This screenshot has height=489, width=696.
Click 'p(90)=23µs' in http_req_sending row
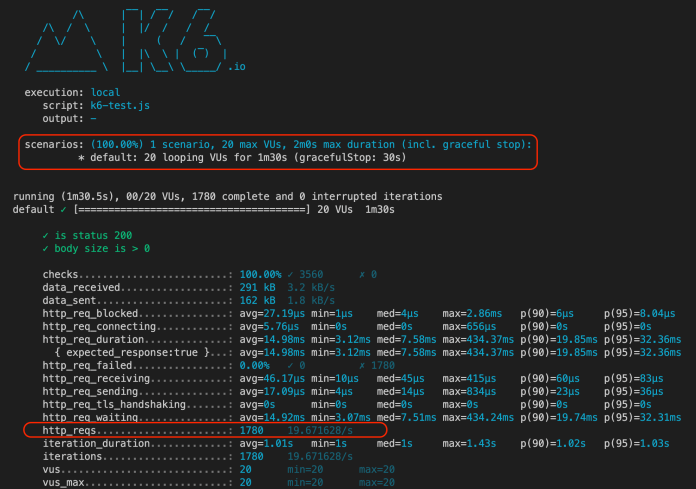coord(550,391)
